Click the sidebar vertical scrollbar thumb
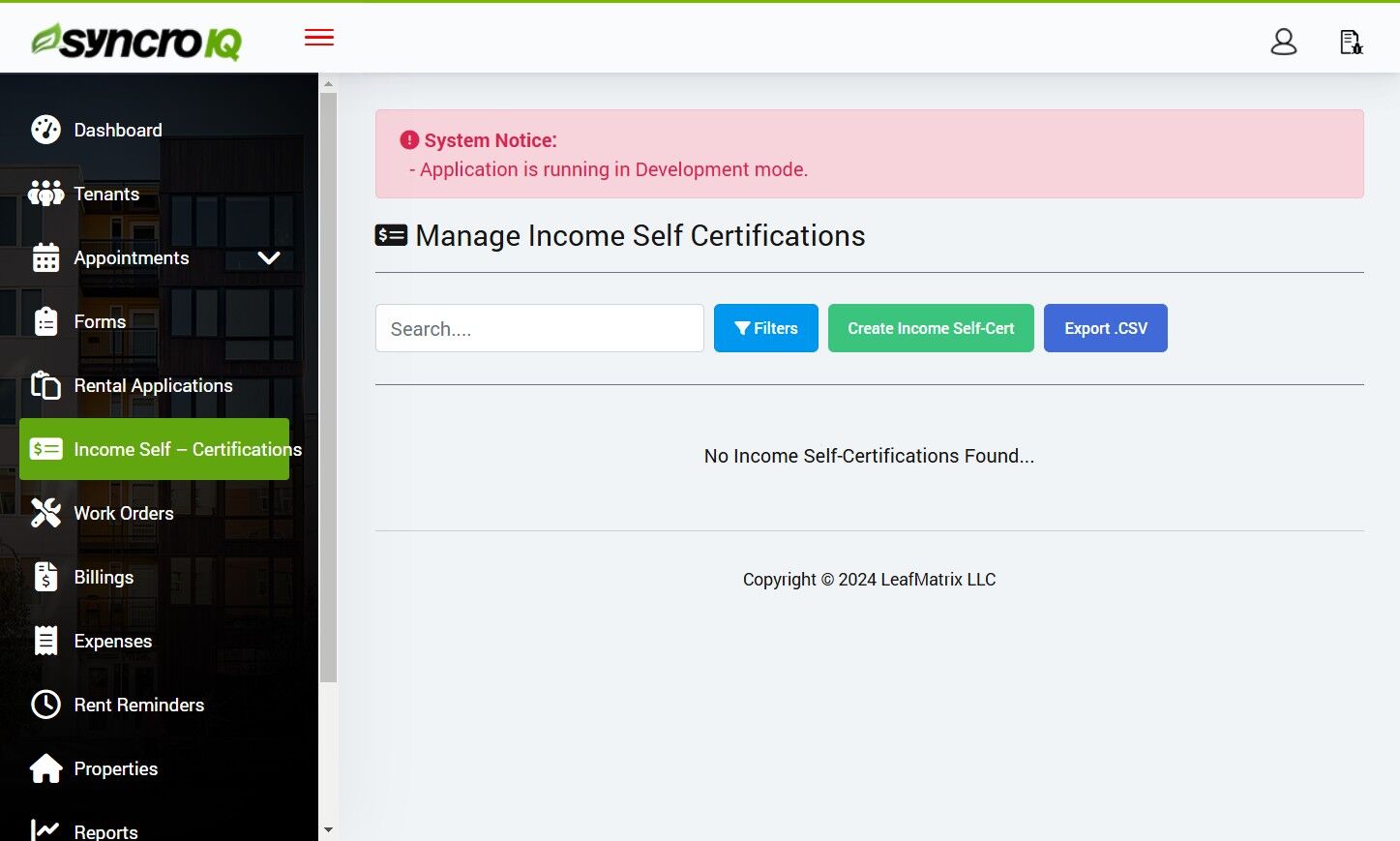This screenshot has height=841, width=1400. point(328,387)
